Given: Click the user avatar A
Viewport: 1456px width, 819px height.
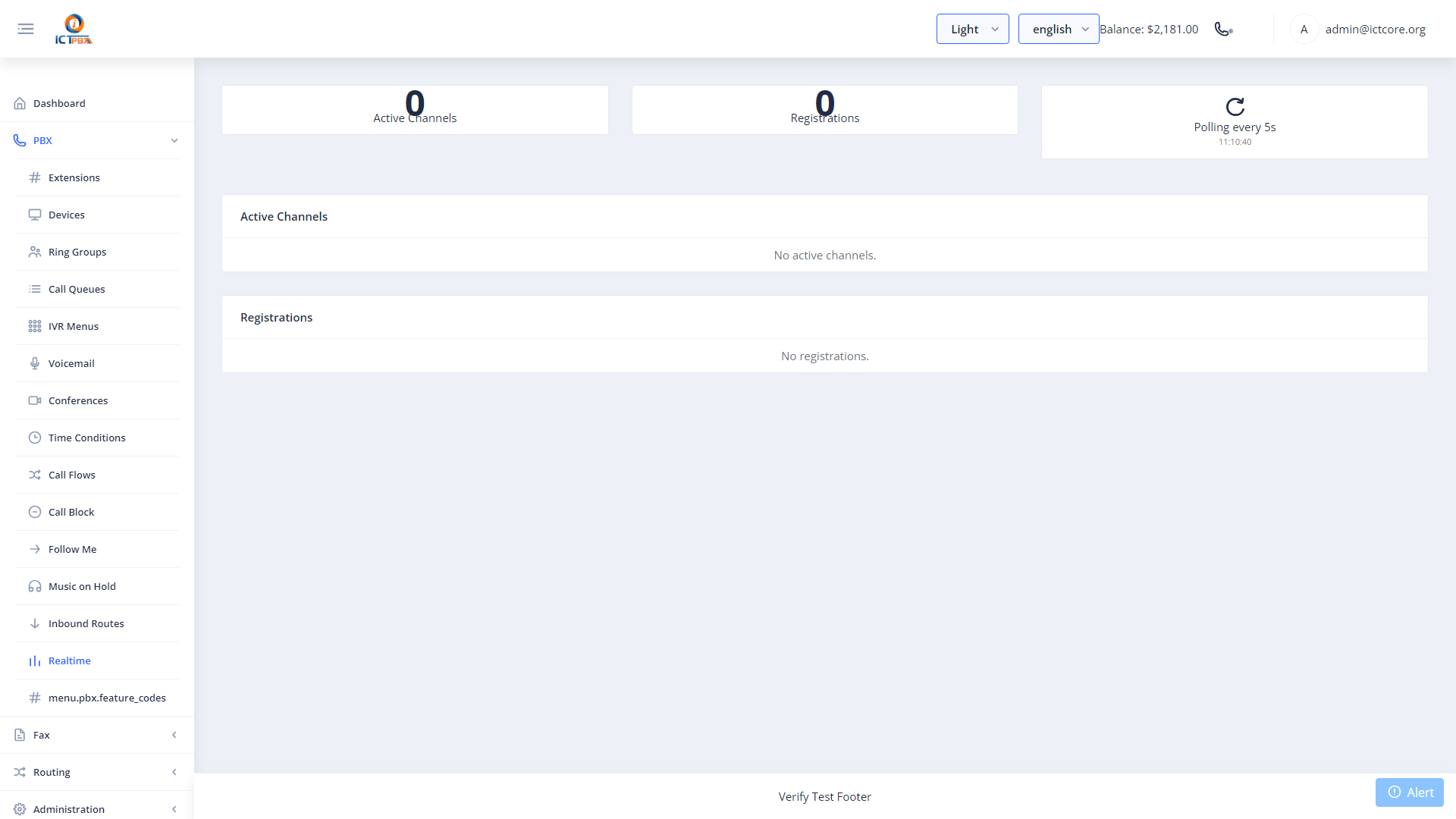Looking at the screenshot, I should point(1304,29).
